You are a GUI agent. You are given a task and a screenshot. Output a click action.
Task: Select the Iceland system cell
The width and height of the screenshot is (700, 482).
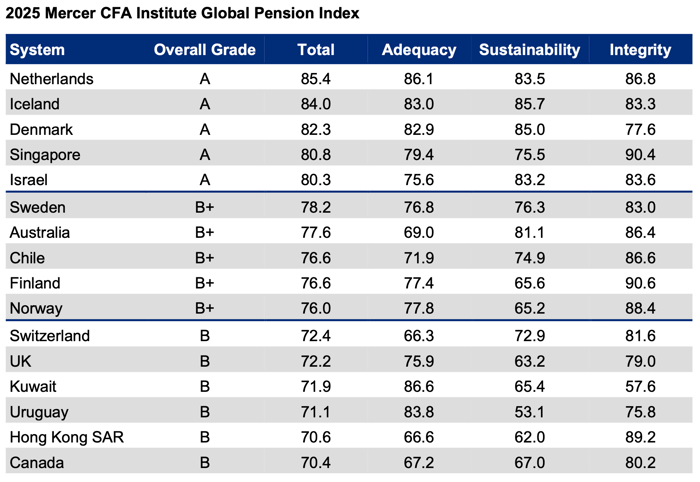[x=34, y=104]
